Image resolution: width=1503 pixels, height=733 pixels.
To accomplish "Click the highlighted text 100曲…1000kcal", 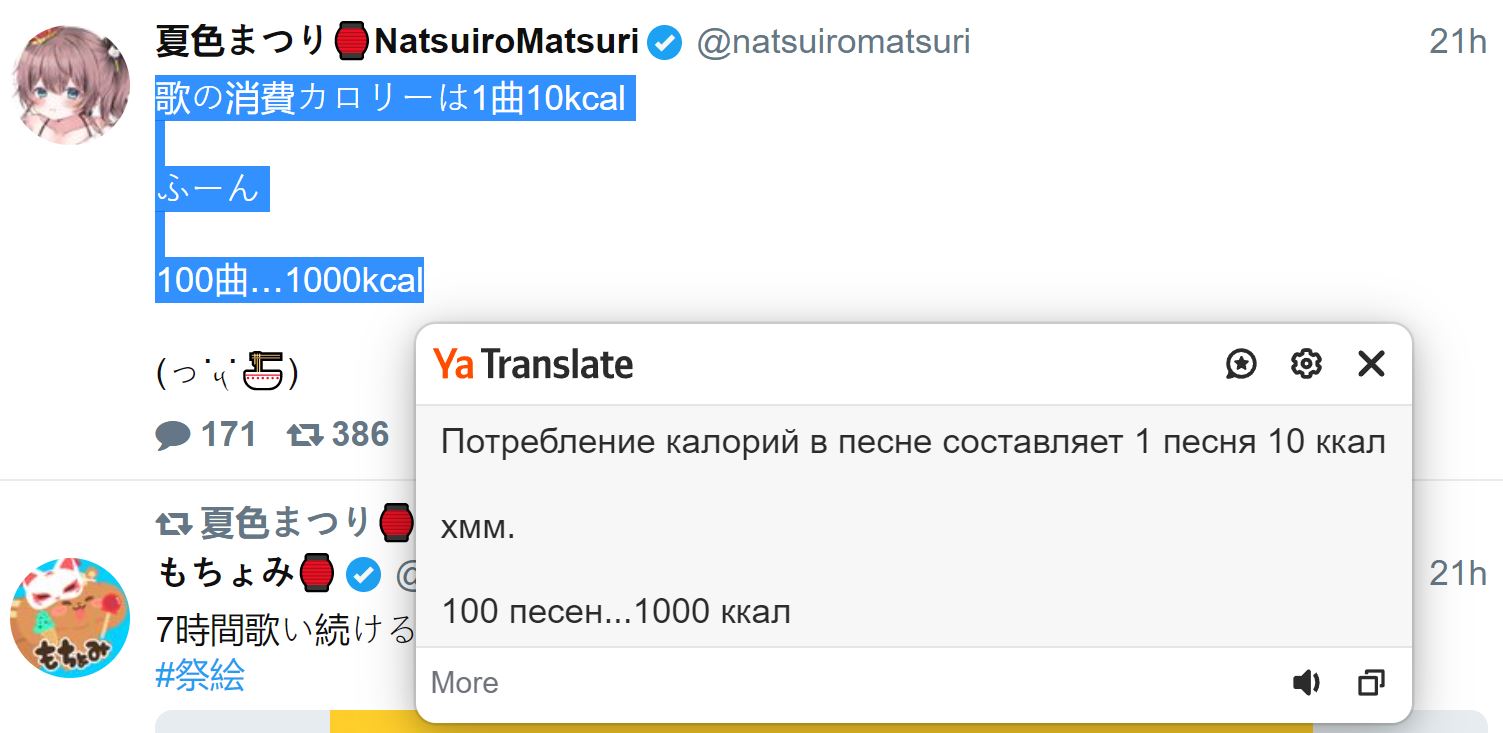I will (290, 280).
